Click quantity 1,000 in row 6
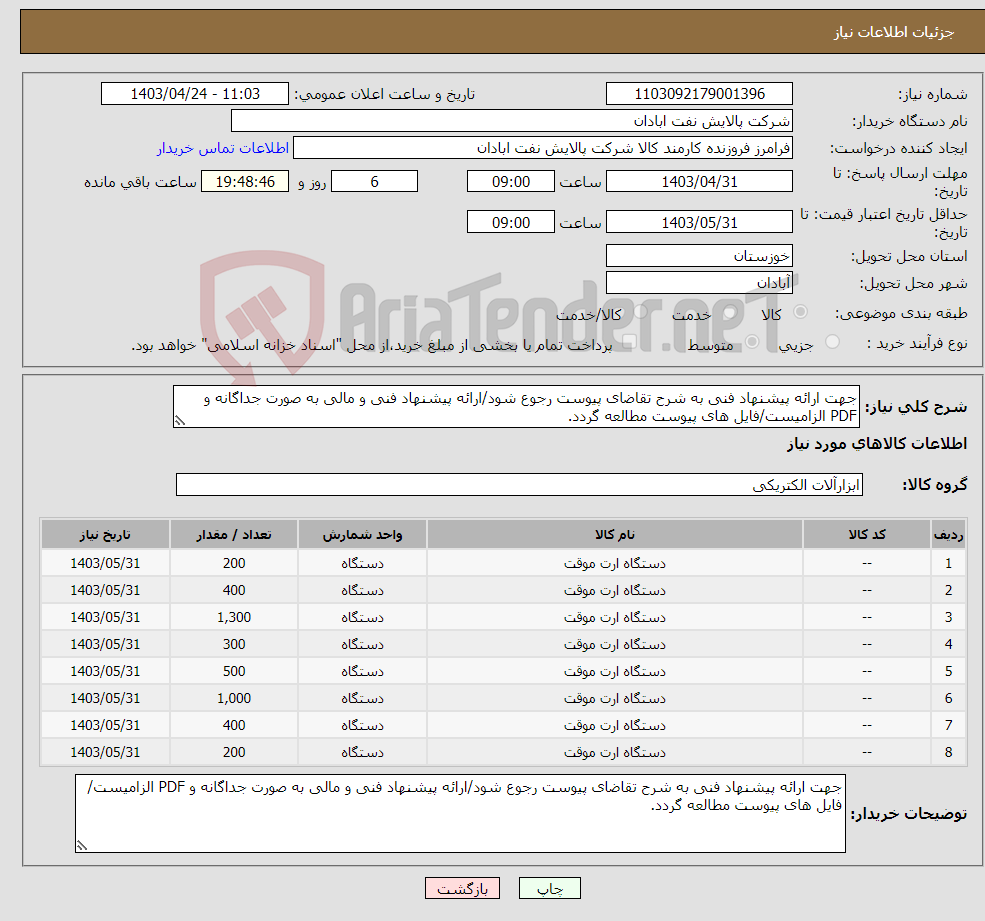 tap(234, 698)
